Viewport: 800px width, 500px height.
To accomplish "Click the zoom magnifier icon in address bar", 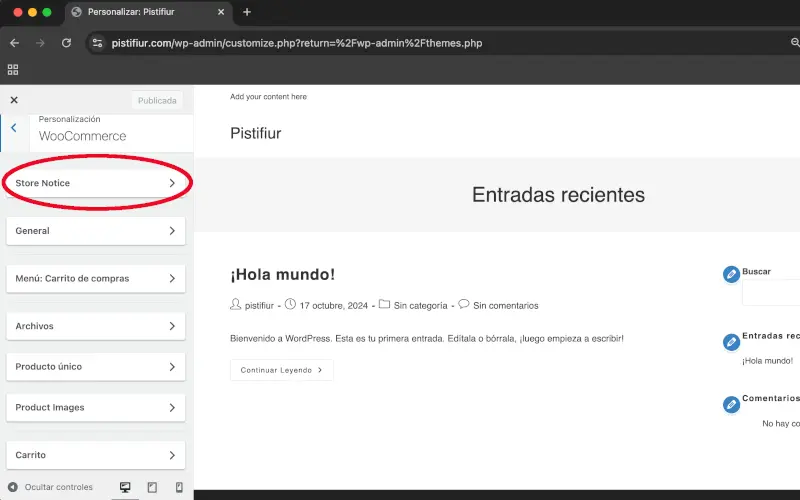I will click(x=795, y=43).
